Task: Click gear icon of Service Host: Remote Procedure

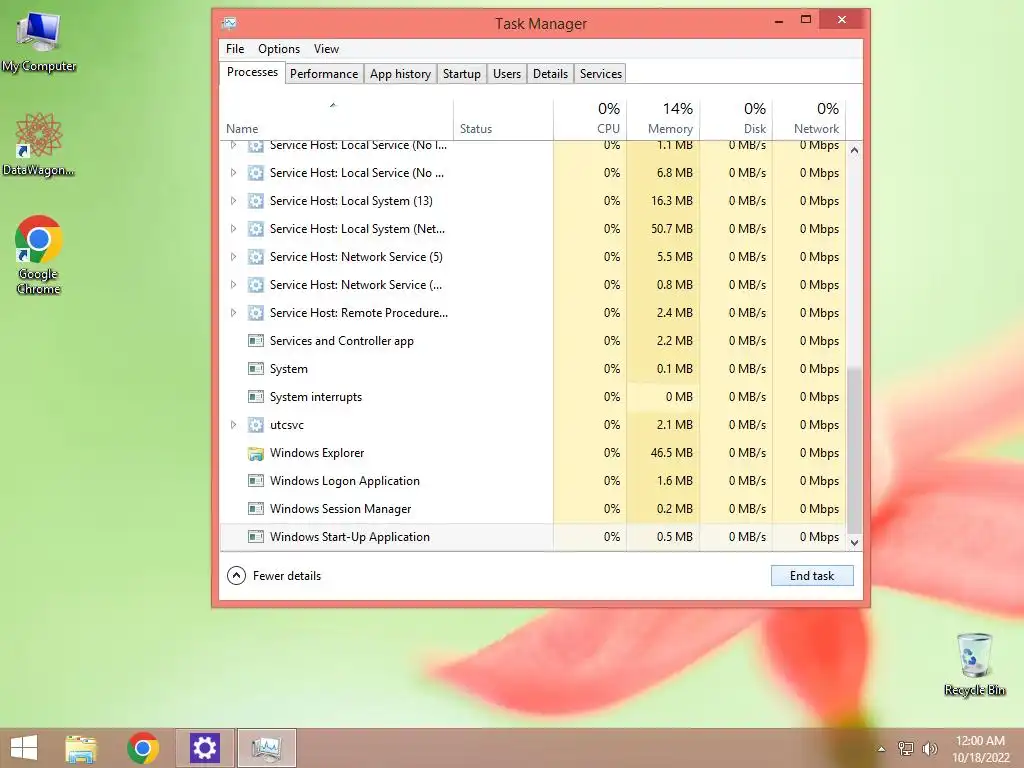Action: tap(256, 313)
